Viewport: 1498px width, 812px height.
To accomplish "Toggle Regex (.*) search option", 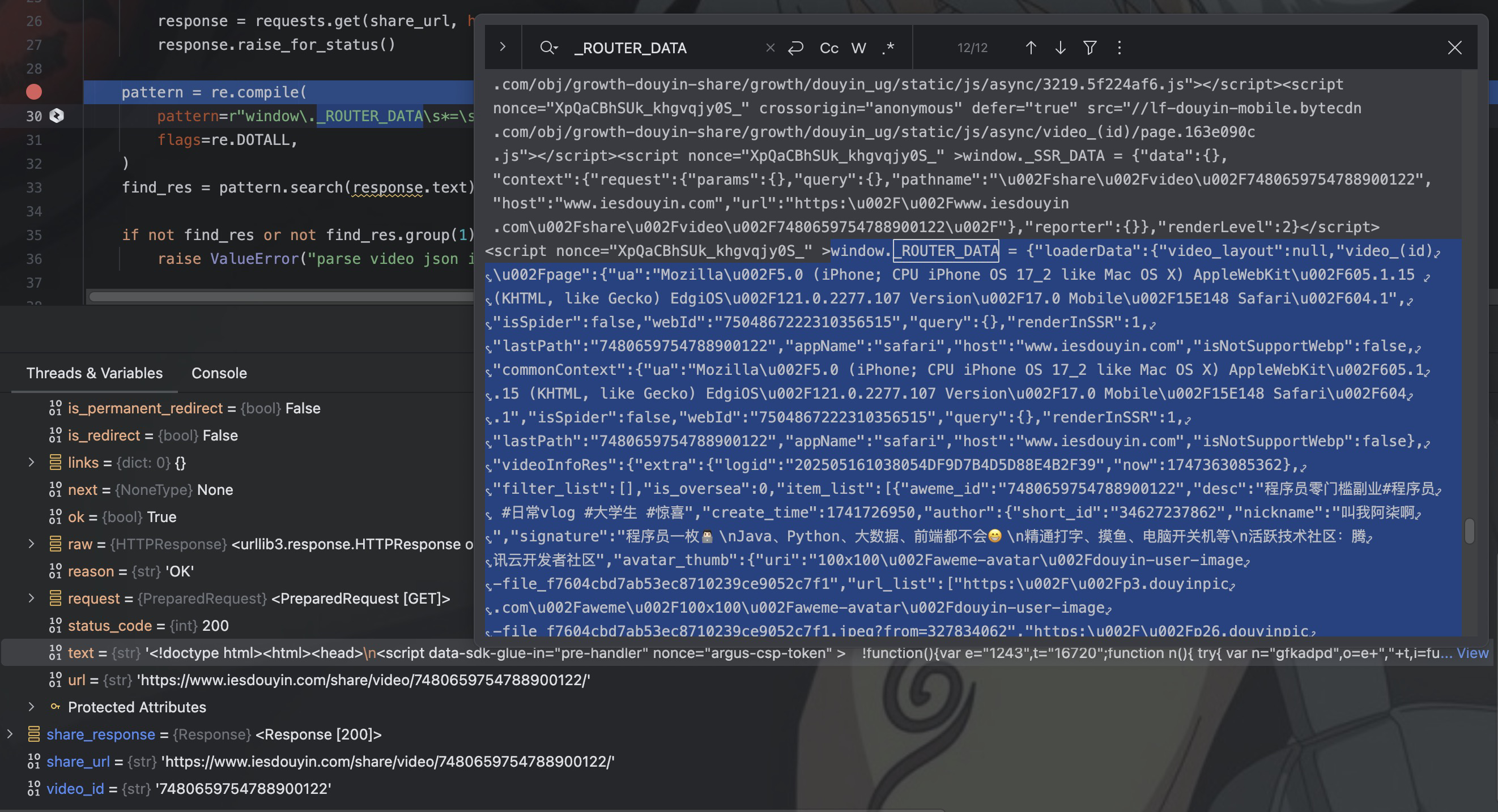I will tap(887, 48).
